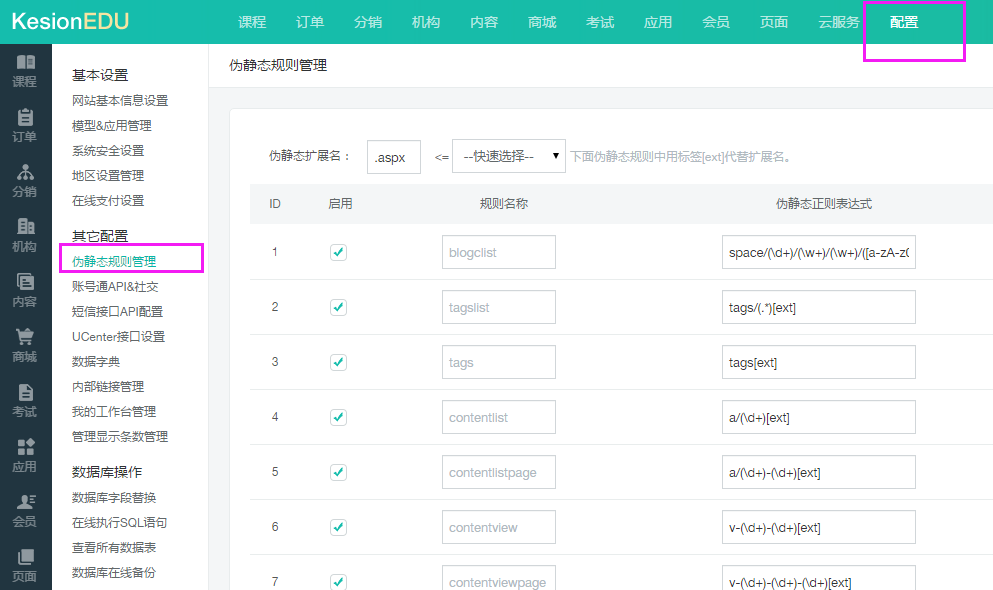The width and height of the screenshot is (993, 590).
Task: Click the 伪静态扩展名 .aspx input field
Action: click(x=393, y=157)
